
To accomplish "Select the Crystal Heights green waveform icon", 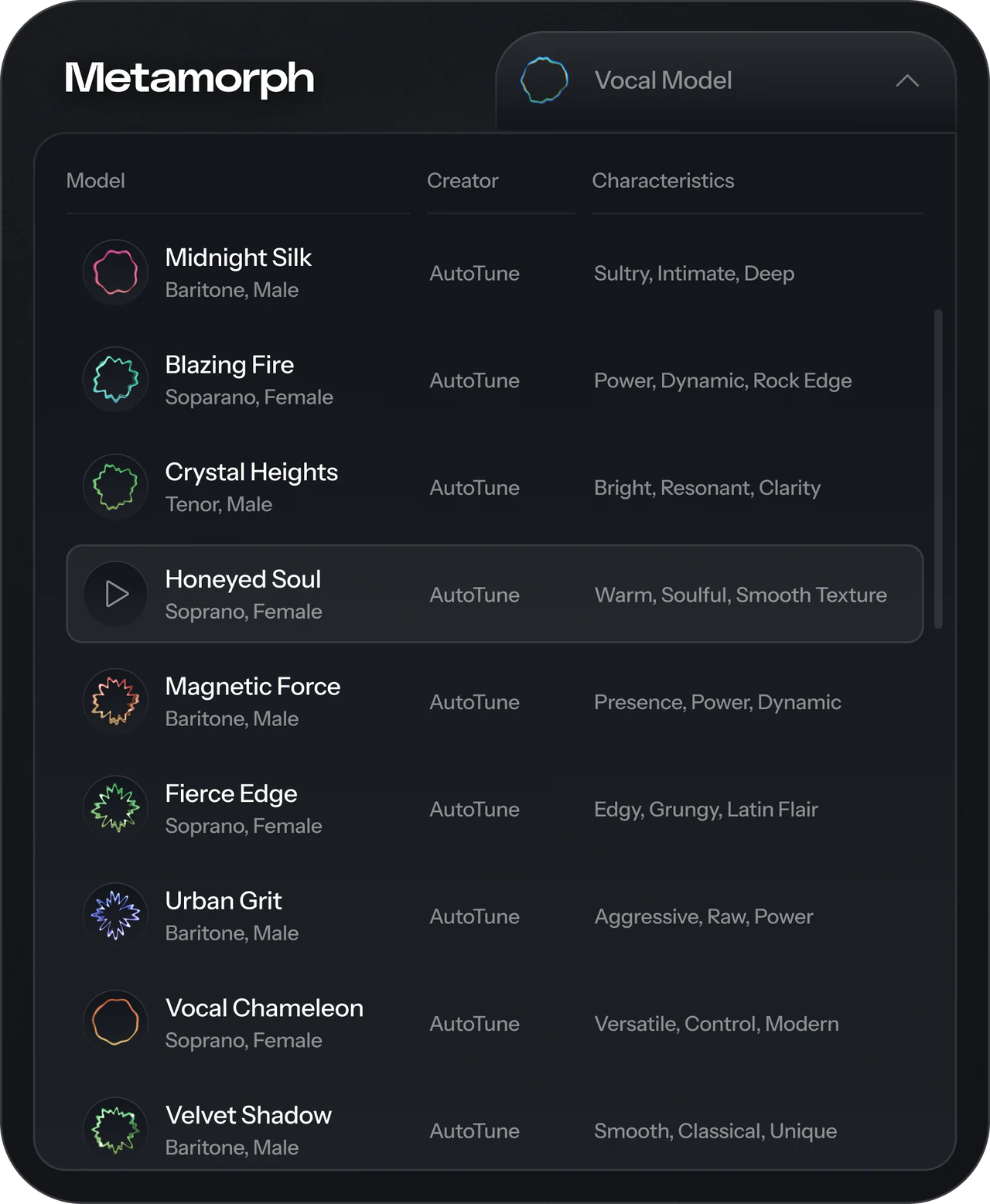I will coord(115,486).
